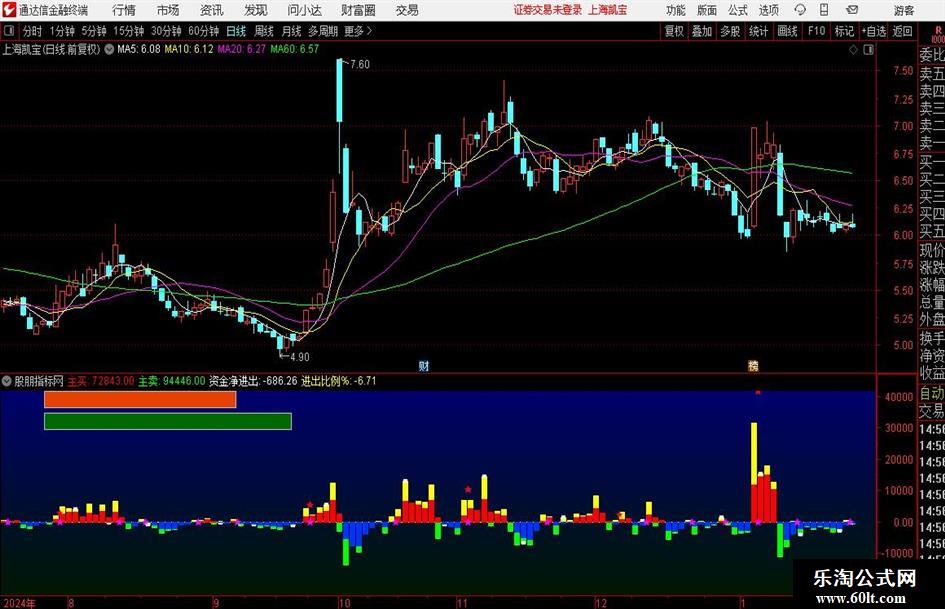Click the red R 1000 badge

pyautogui.click(x=938, y=34)
